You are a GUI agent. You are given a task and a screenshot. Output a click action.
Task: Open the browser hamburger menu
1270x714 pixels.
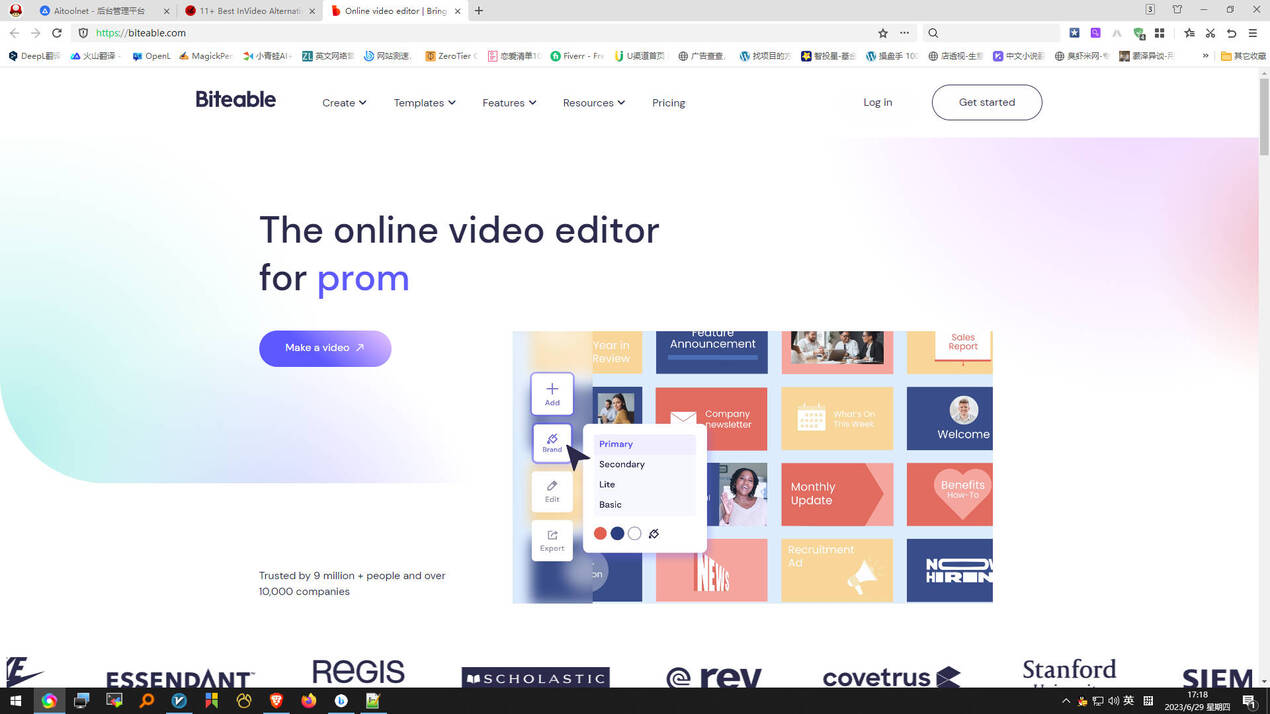tap(1252, 33)
